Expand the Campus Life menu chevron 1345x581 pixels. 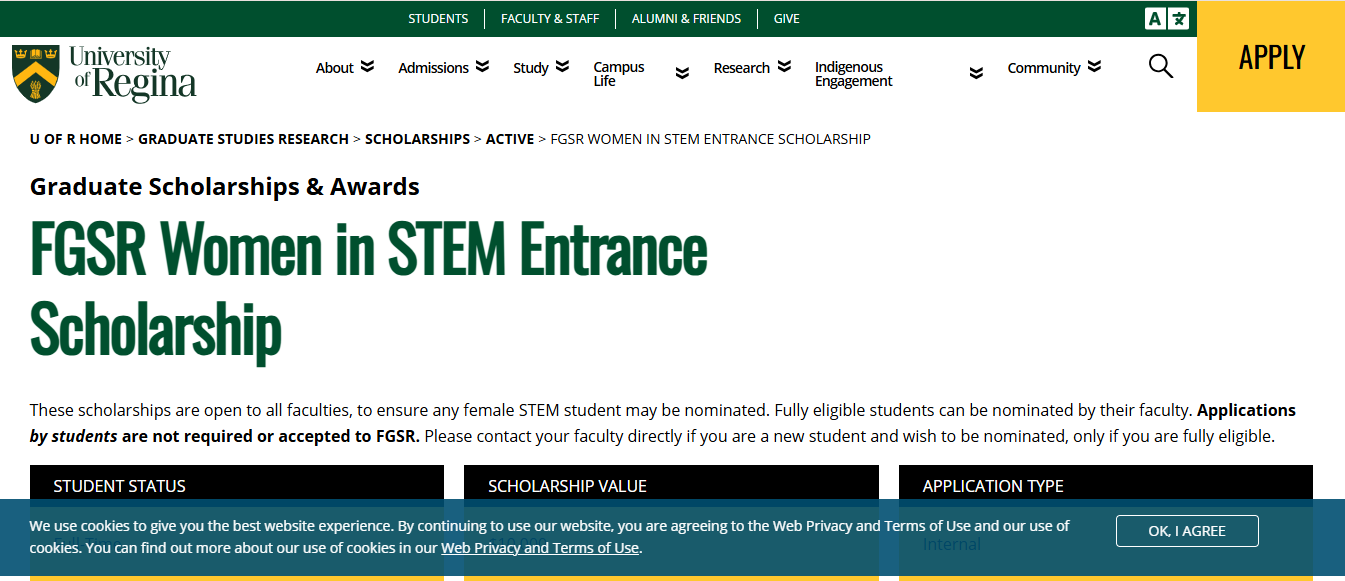click(x=682, y=73)
